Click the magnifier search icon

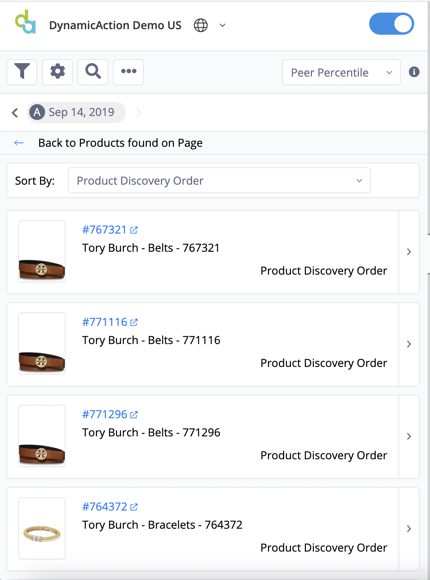[93, 72]
